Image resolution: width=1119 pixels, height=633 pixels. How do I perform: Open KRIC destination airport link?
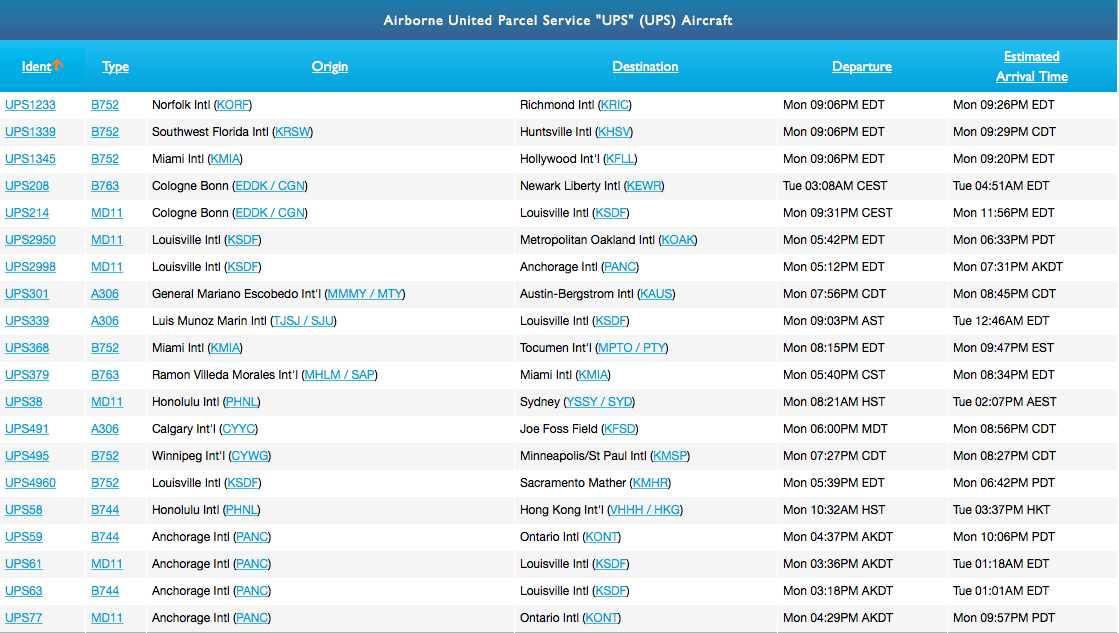[x=614, y=105]
